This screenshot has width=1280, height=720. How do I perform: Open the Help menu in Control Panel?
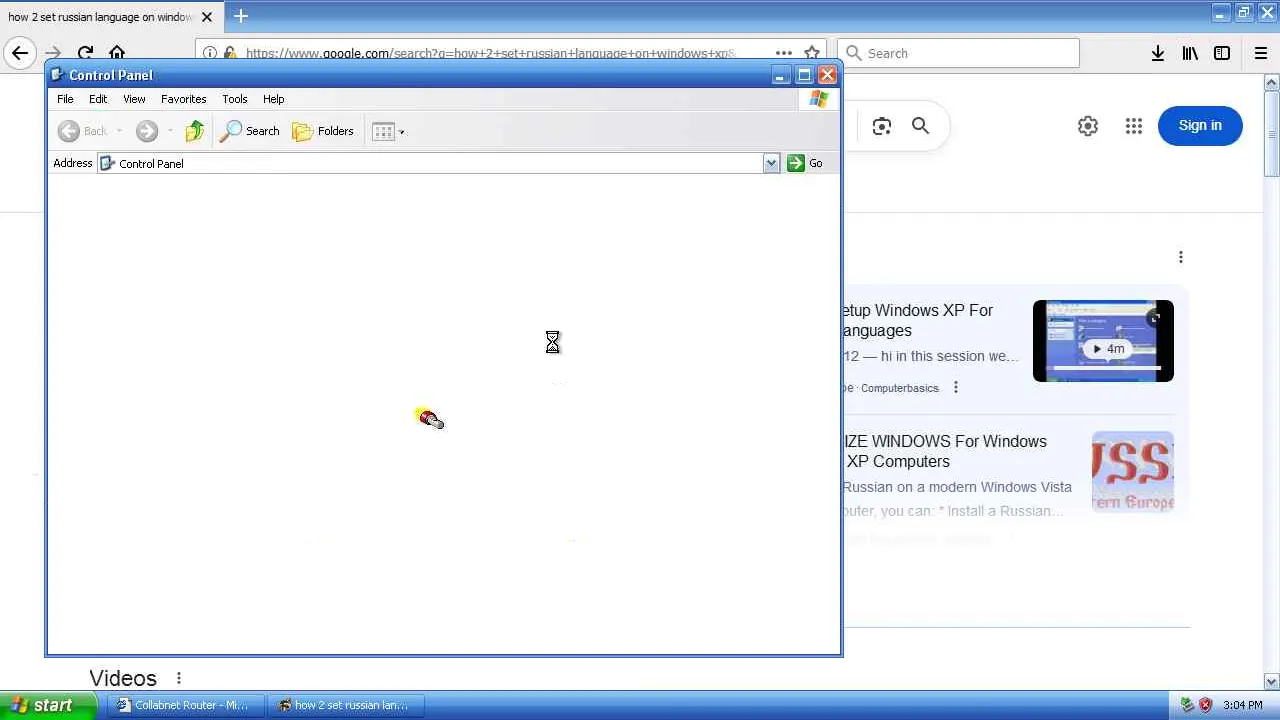[274, 99]
